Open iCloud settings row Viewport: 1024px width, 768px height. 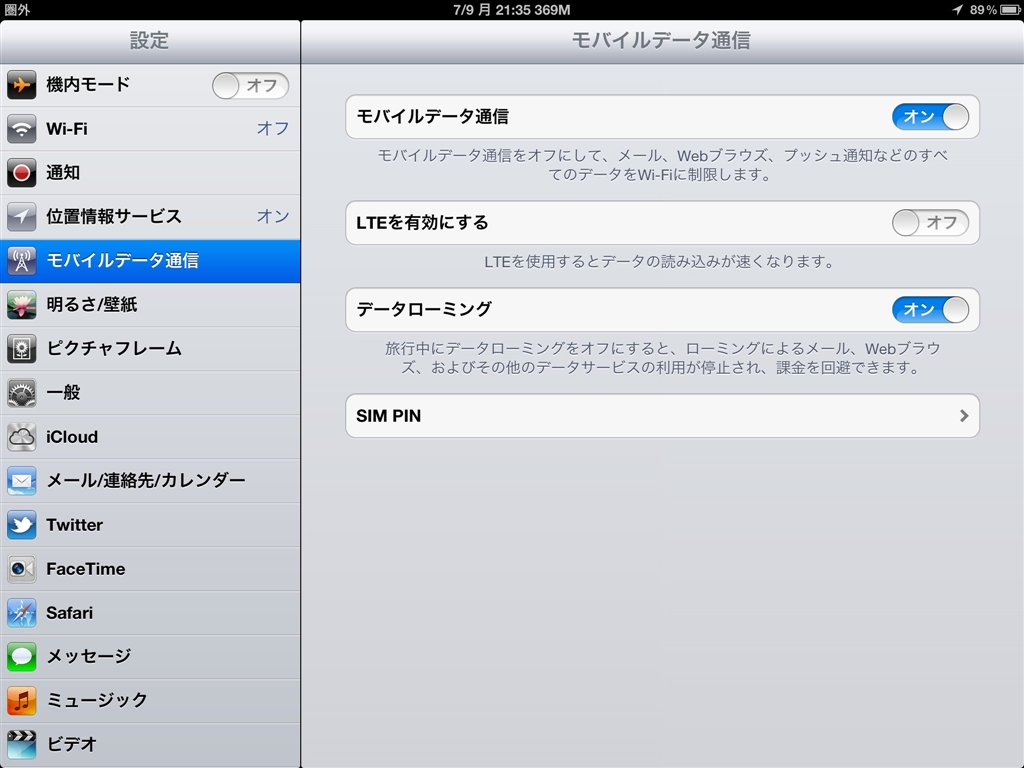150,437
